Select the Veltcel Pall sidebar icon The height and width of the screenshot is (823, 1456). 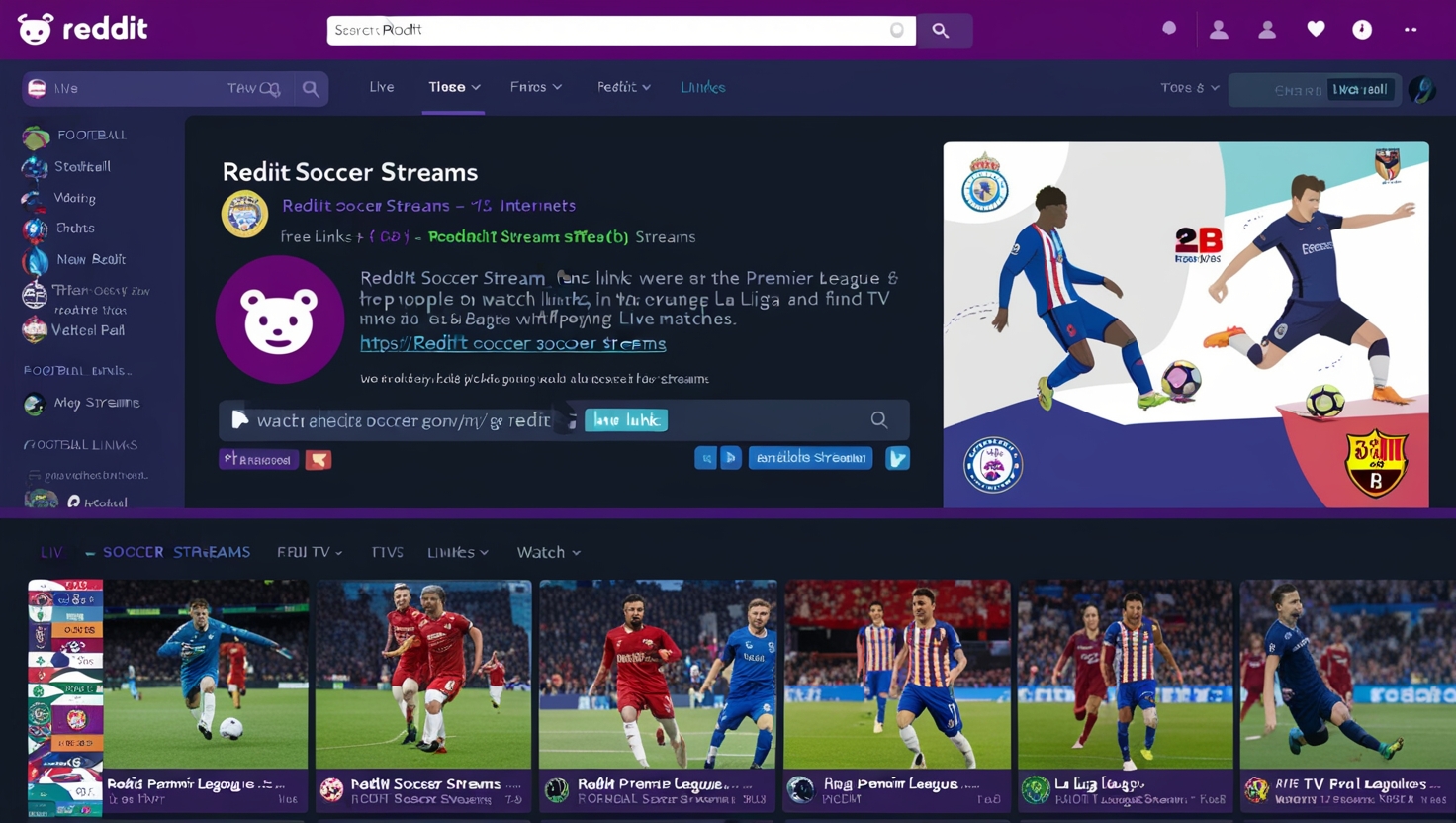(x=35, y=330)
